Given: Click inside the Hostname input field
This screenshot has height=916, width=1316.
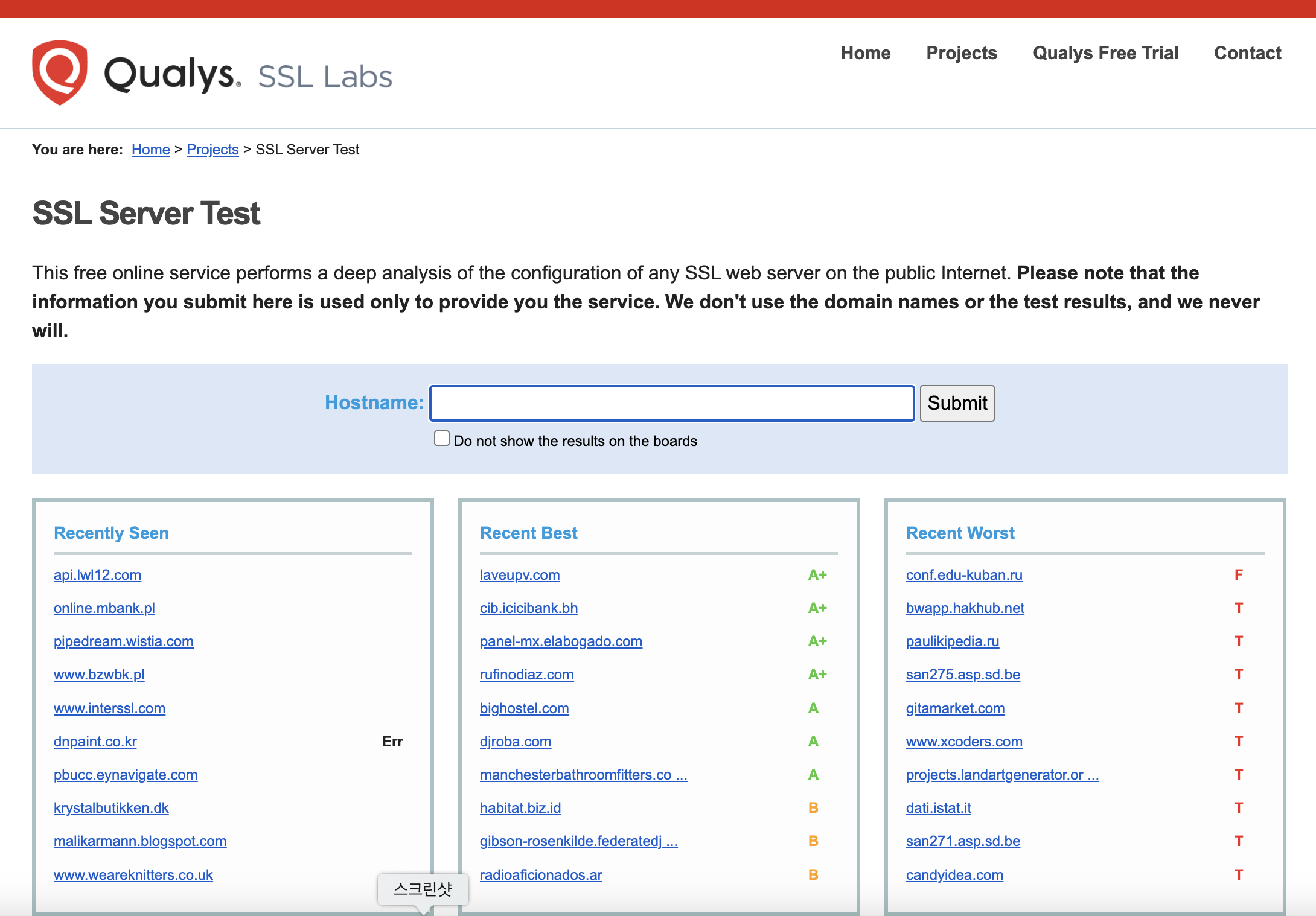Looking at the screenshot, I should pyautogui.click(x=670, y=403).
